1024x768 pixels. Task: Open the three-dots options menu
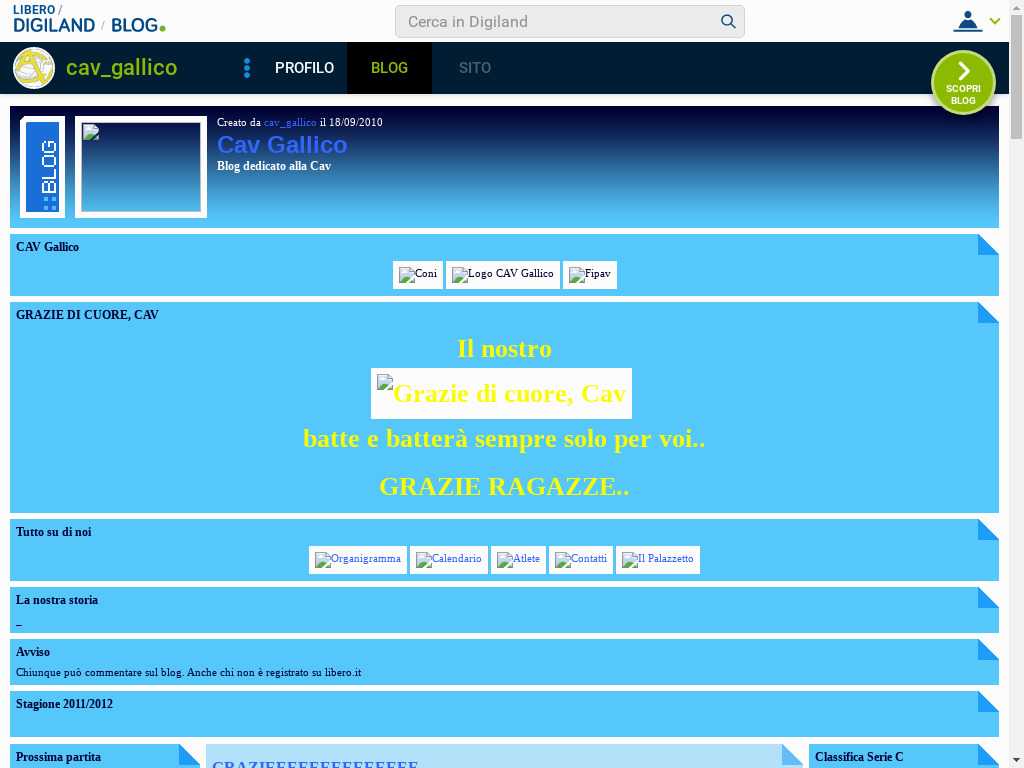[x=247, y=68]
